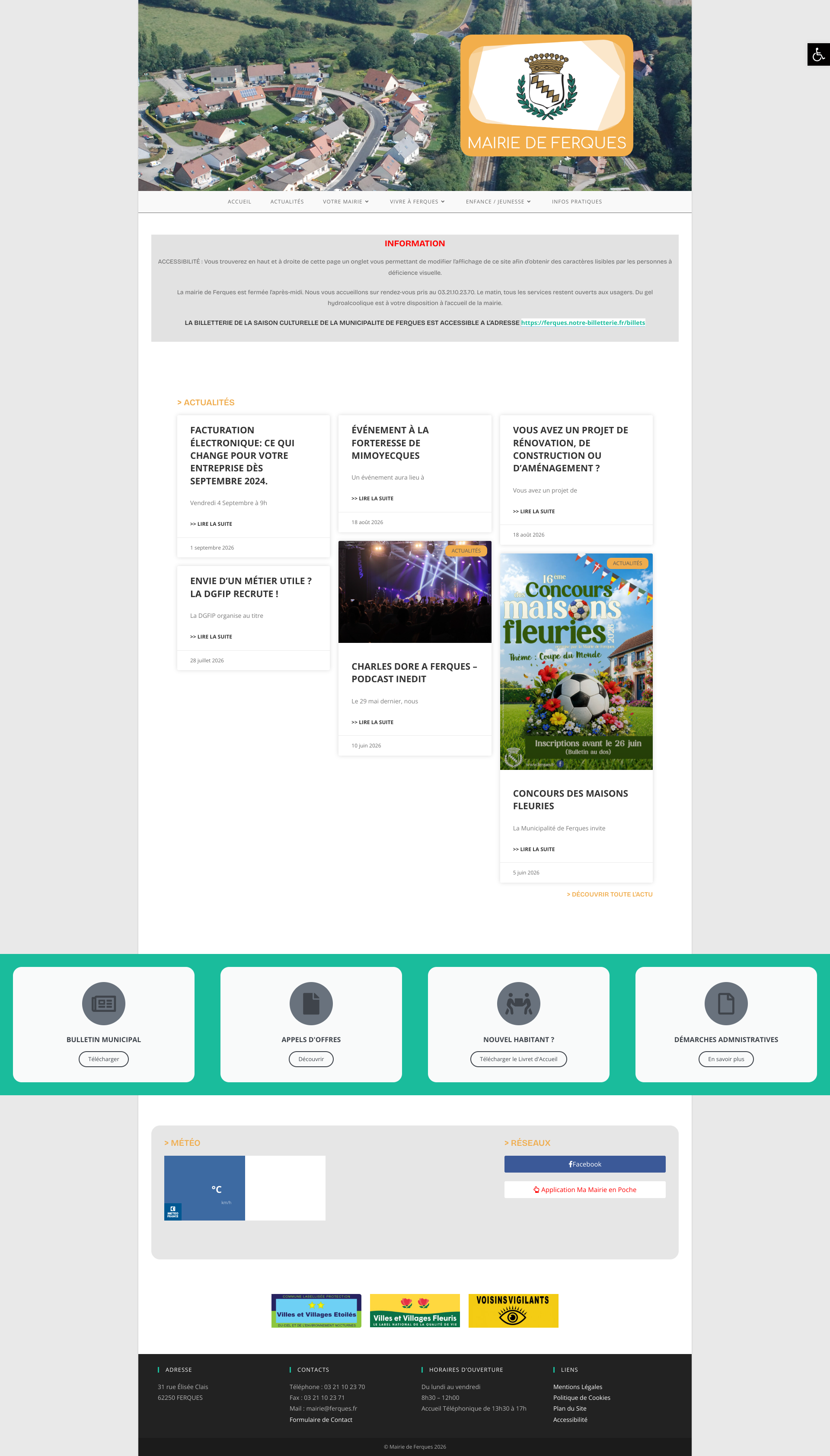Open the Concours maisons fleuries poster
Screen dimensions: 830x1456
tap(576, 662)
